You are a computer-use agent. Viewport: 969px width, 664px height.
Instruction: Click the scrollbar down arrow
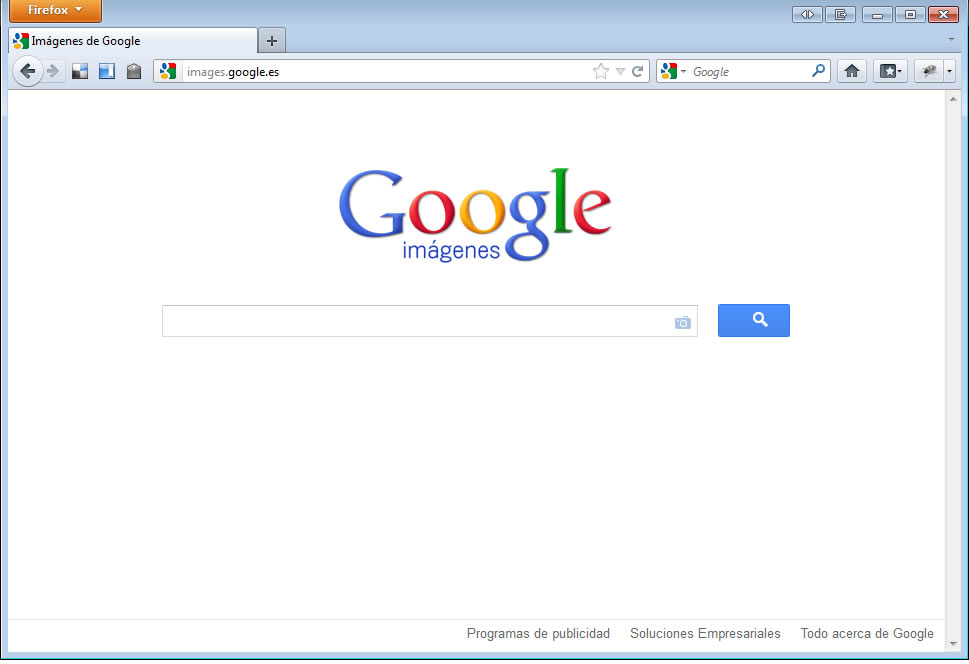point(953,644)
